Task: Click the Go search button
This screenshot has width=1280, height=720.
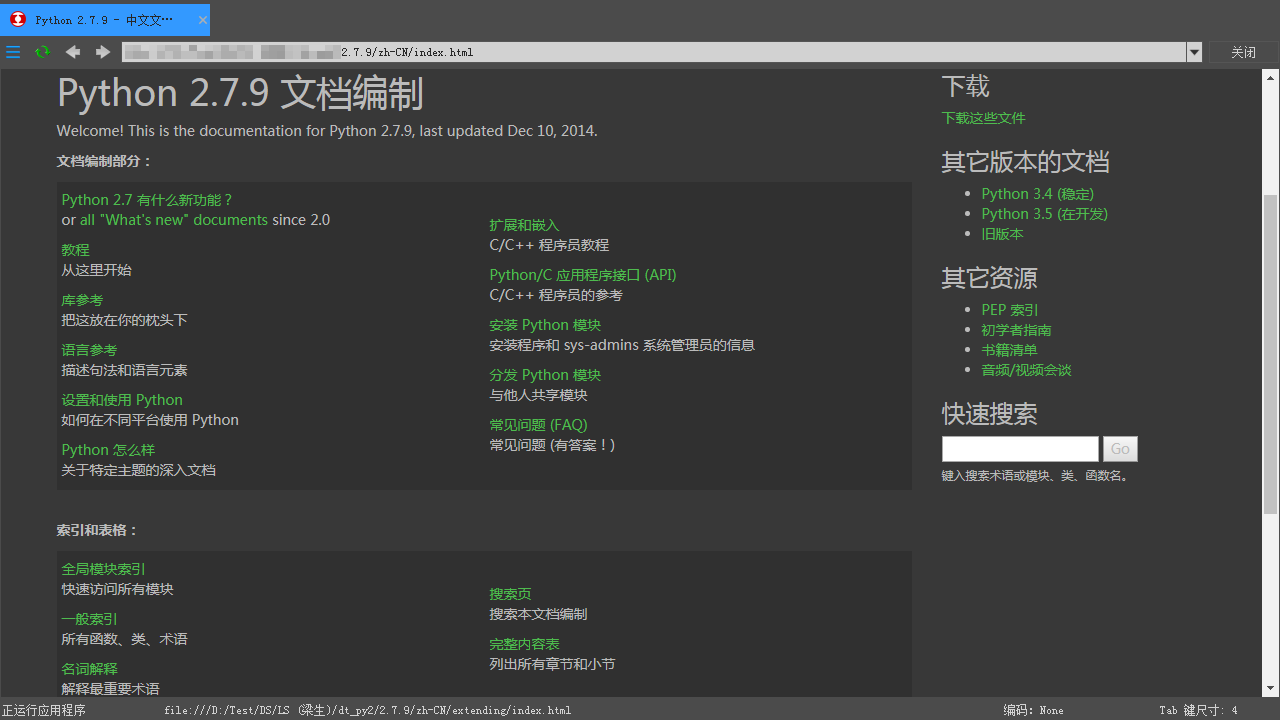Action: pos(1119,449)
